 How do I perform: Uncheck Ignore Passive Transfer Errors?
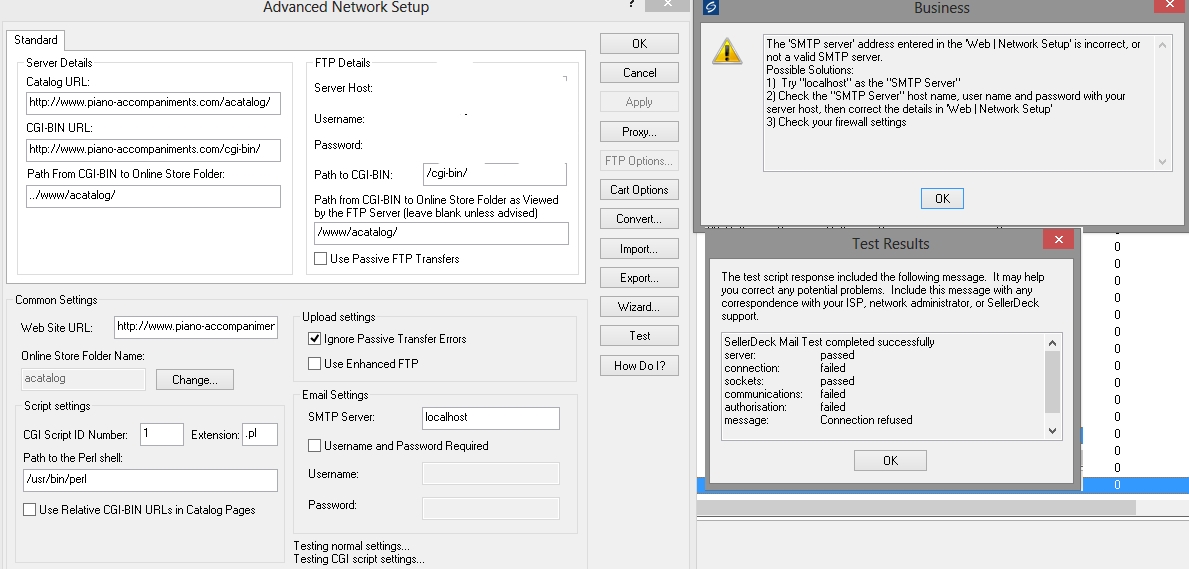pyautogui.click(x=315, y=339)
